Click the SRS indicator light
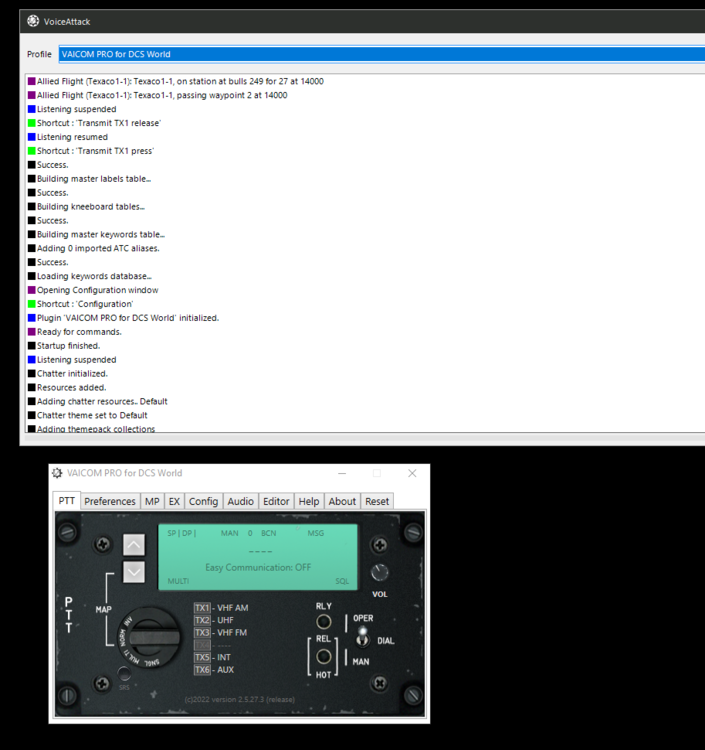705x750 pixels. [124, 674]
